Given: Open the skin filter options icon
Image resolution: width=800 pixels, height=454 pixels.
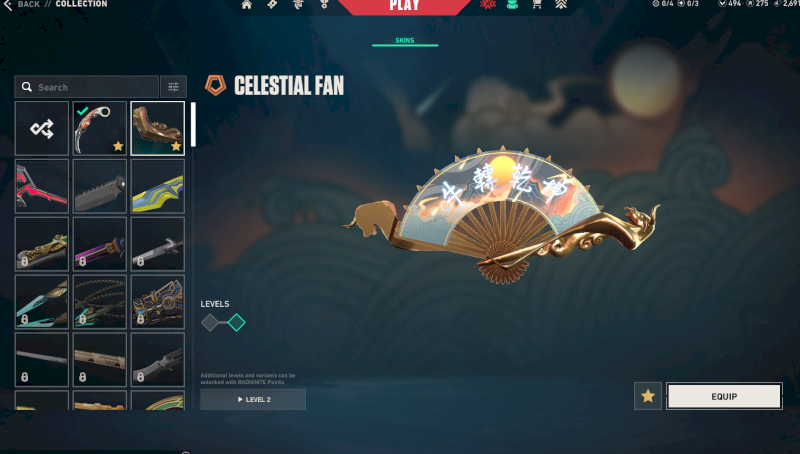Looking at the screenshot, I should point(173,87).
